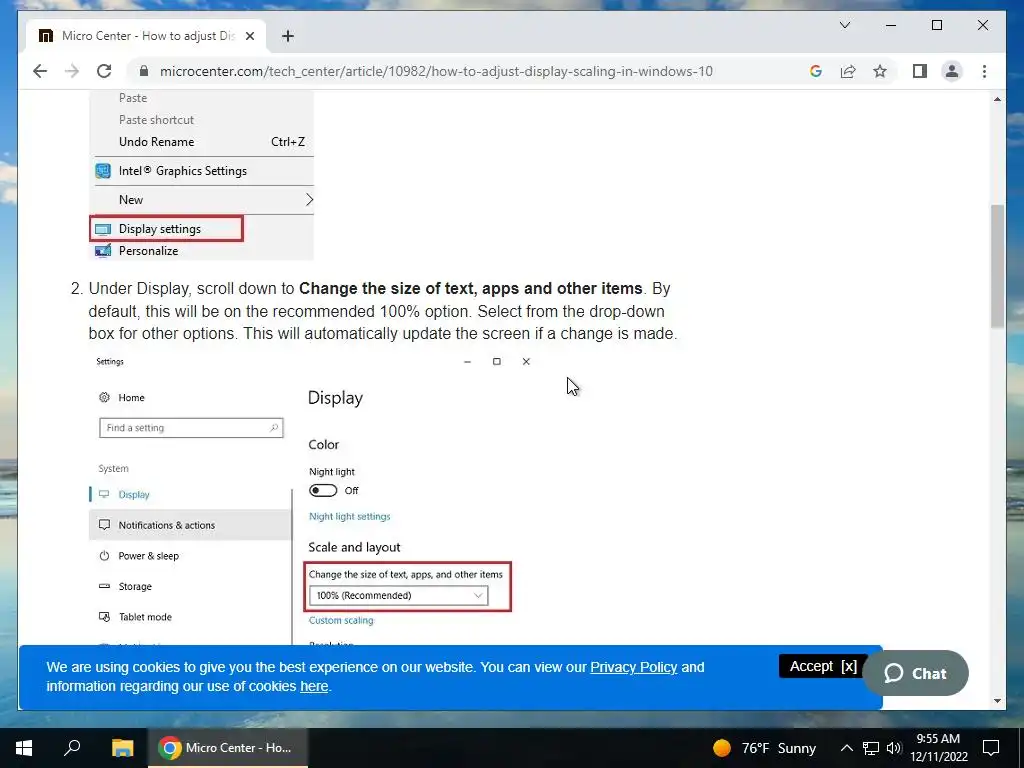The height and width of the screenshot is (768, 1024).
Task: Open the Chrome side panel
Action: click(x=920, y=71)
